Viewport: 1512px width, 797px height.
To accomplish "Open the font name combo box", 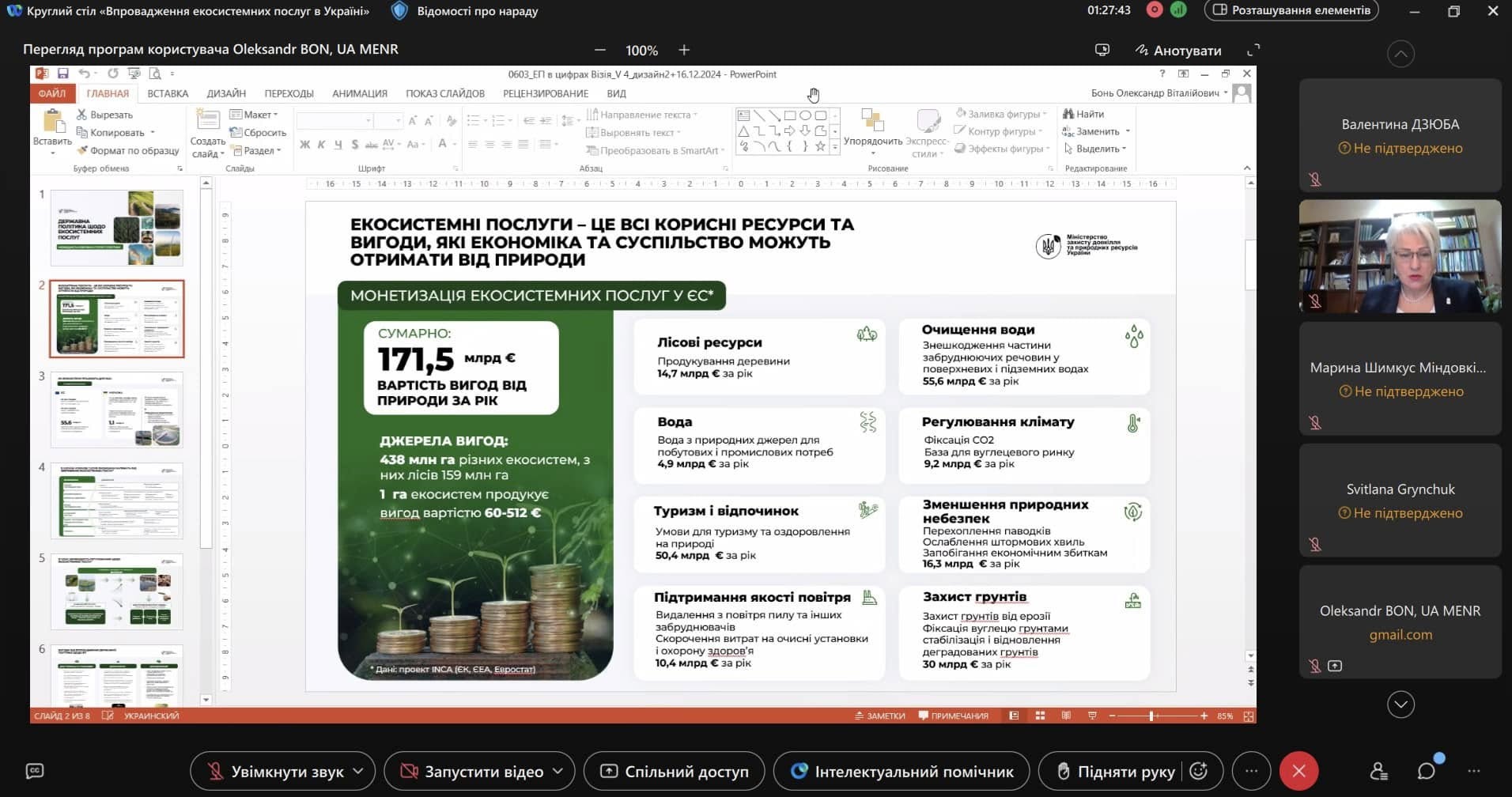I will (x=334, y=120).
